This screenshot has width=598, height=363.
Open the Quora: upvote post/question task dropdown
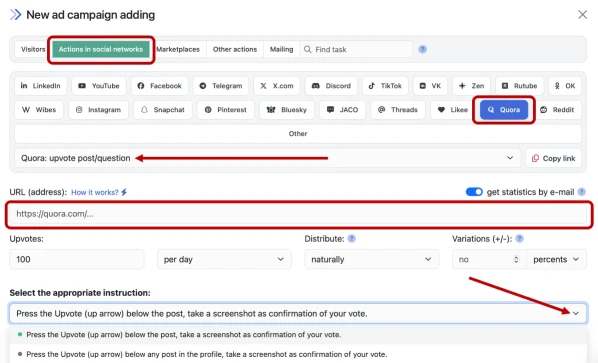tap(267, 158)
